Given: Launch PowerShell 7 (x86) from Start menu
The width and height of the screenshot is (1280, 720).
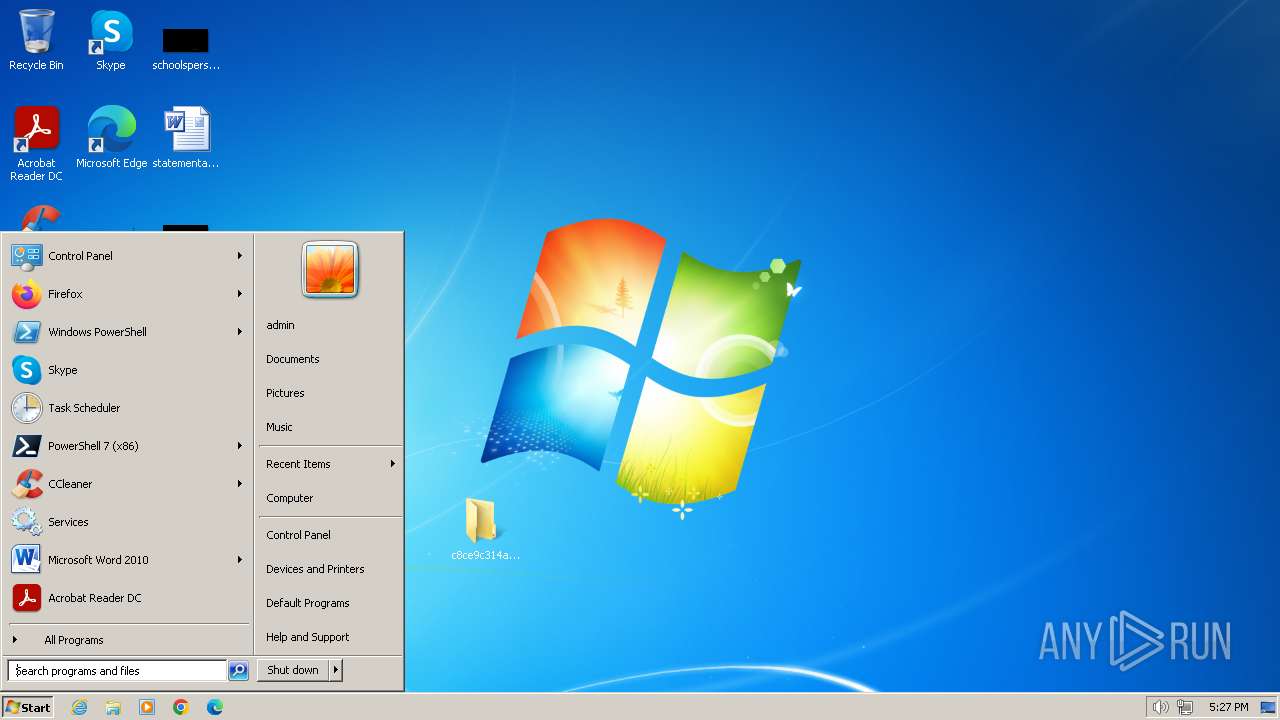Looking at the screenshot, I should (127, 446).
